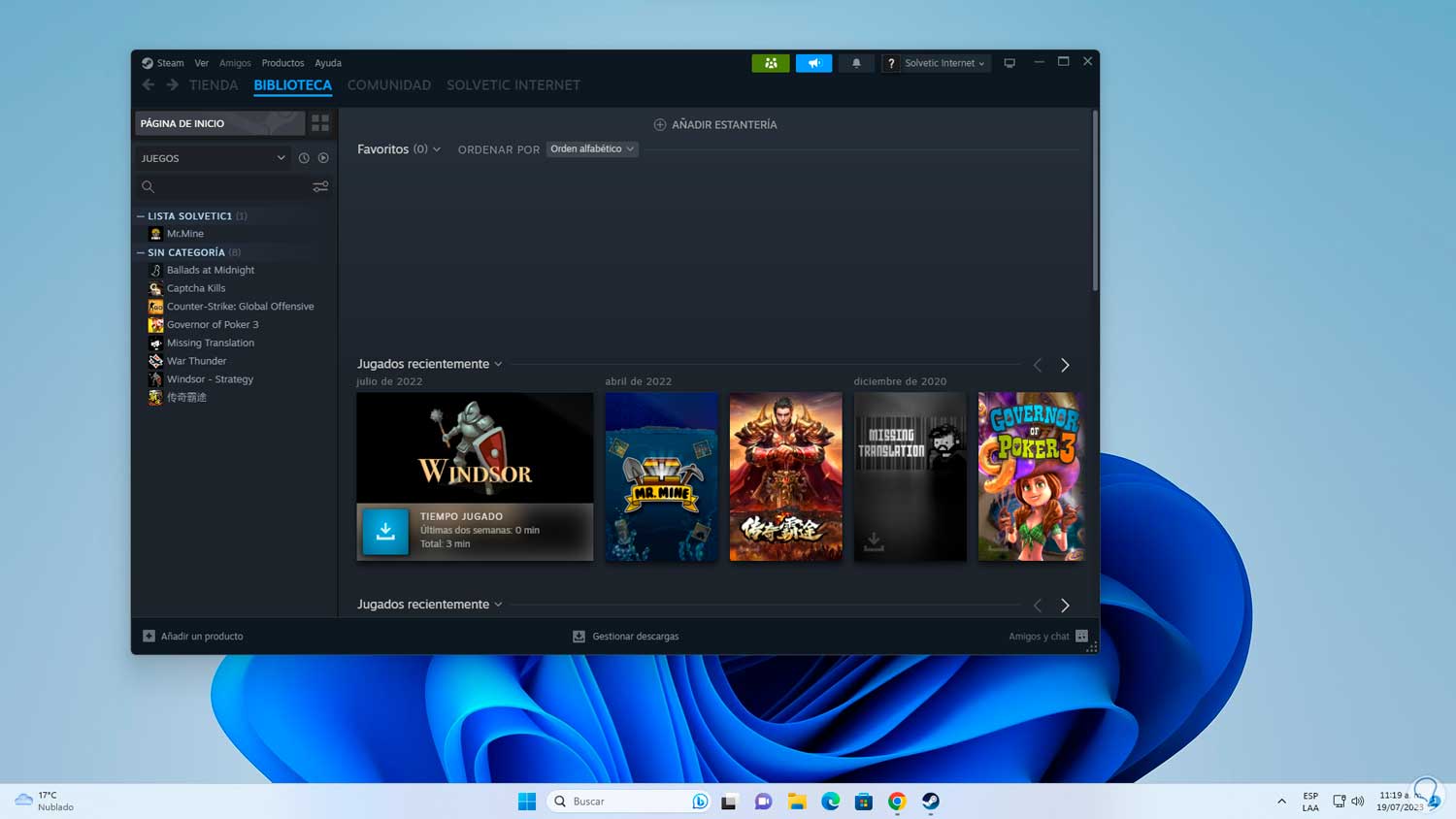Open the Amigos menu

coord(235,63)
